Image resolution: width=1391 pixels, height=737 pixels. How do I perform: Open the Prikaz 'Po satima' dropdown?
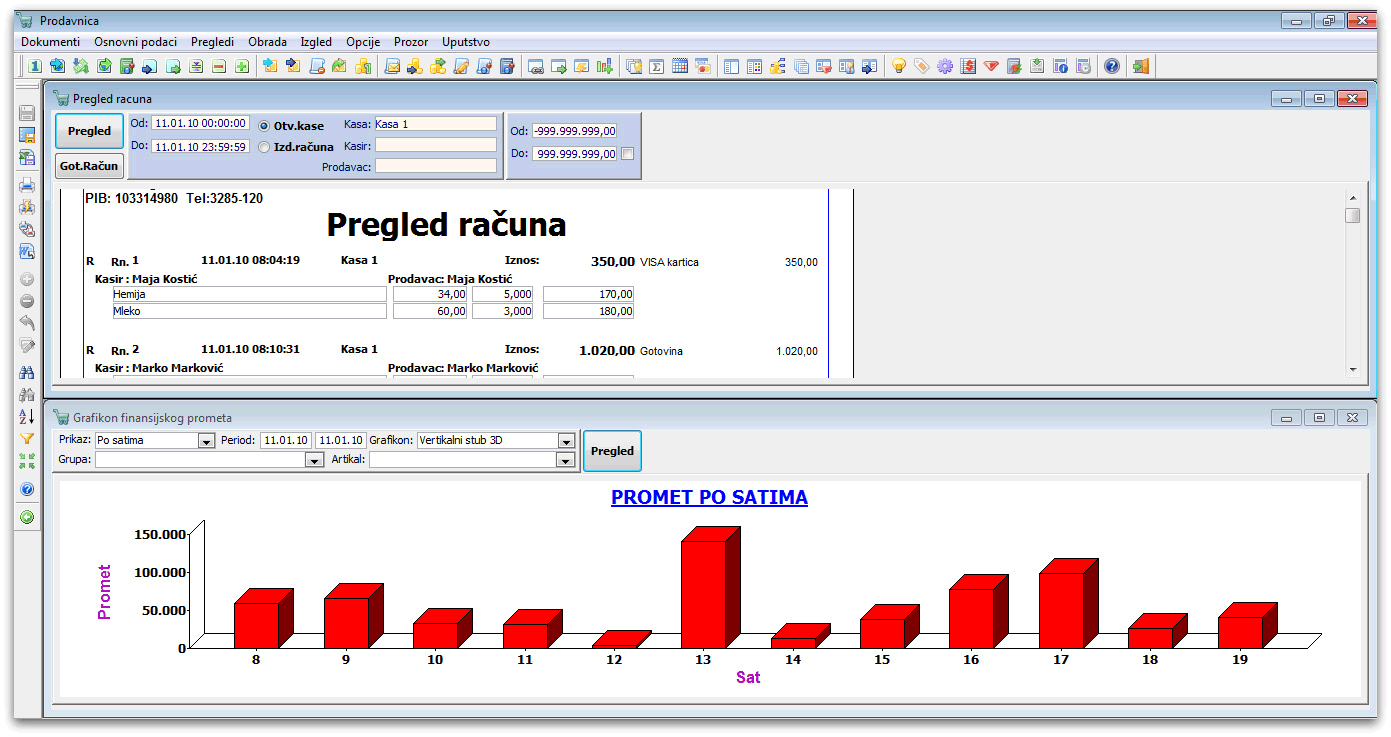[x=206, y=441]
